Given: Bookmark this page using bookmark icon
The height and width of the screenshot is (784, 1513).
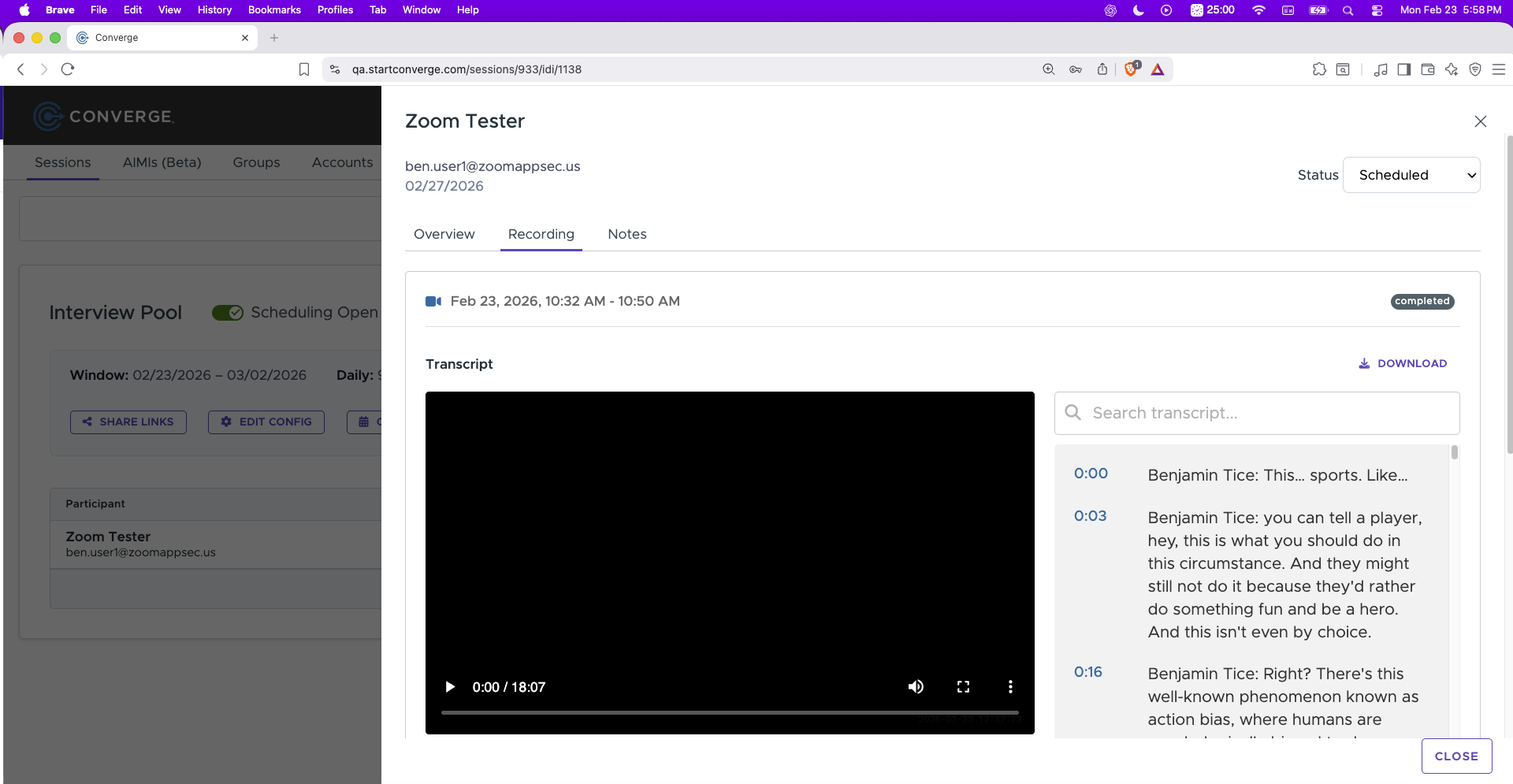Looking at the screenshot, I should [304, 69].
